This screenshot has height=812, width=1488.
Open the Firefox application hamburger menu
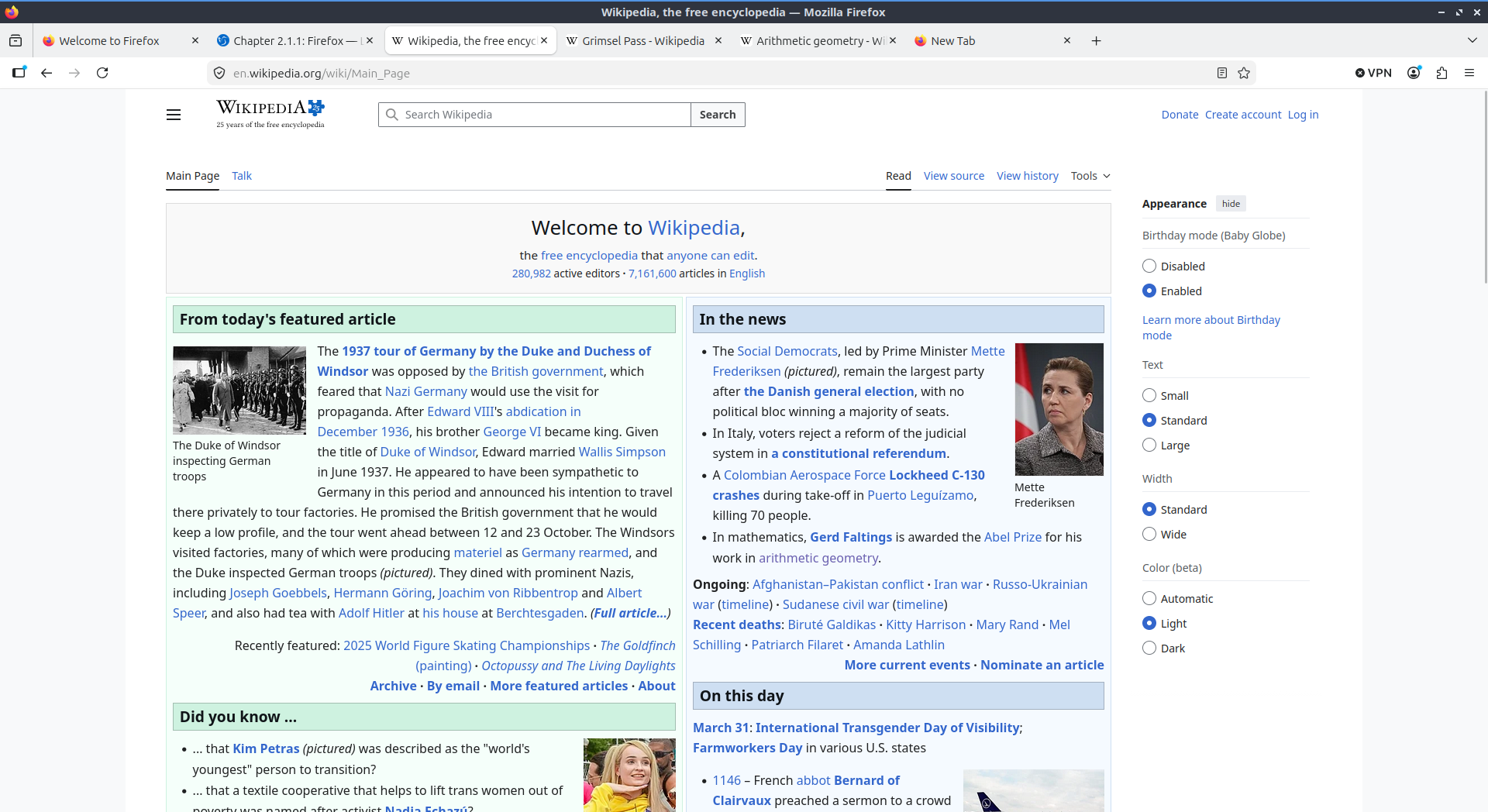1469,73
